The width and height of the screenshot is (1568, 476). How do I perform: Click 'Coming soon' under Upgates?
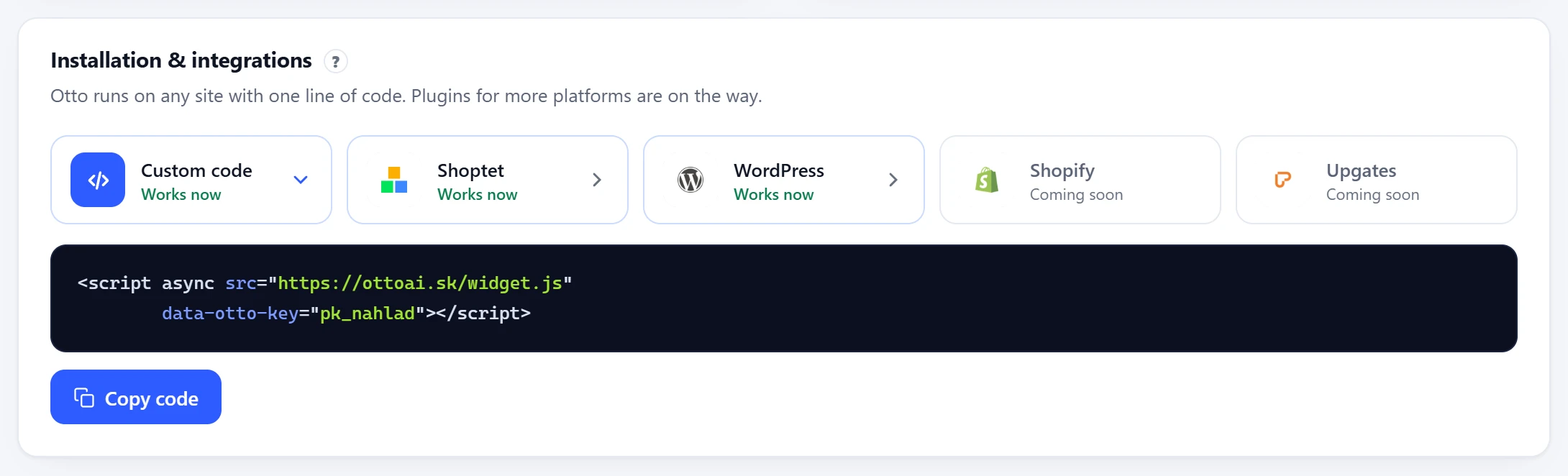click(1373, 195)
